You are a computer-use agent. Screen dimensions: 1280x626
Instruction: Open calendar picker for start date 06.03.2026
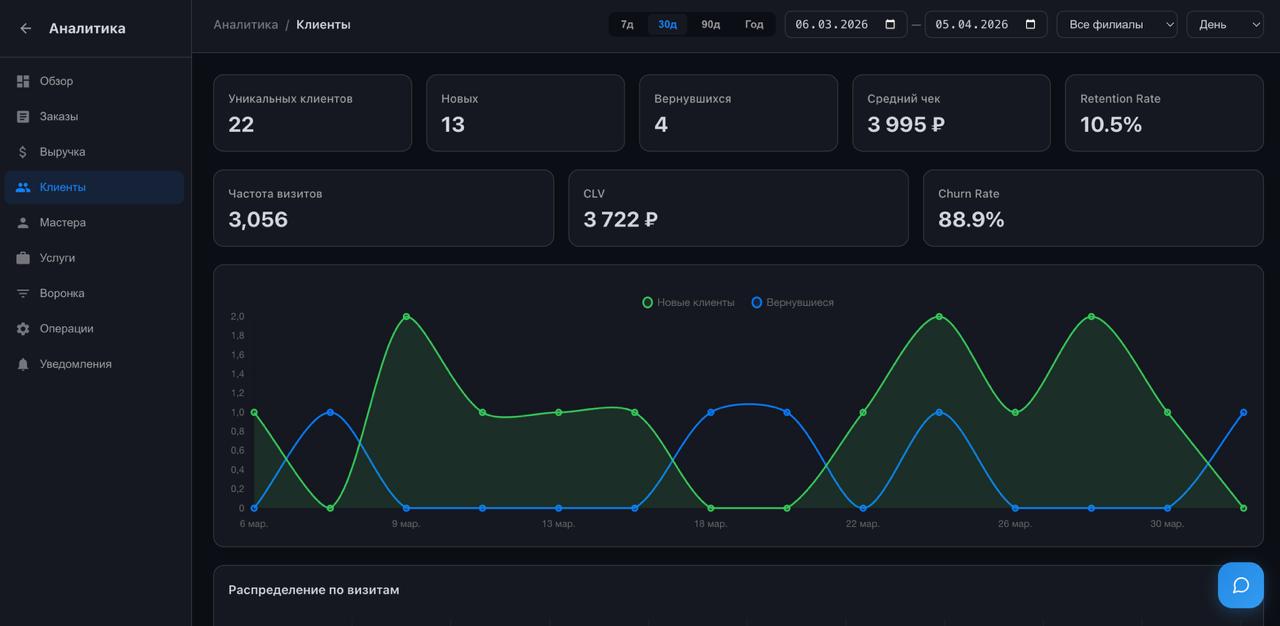pyautogui.click(x=890, y=25)
